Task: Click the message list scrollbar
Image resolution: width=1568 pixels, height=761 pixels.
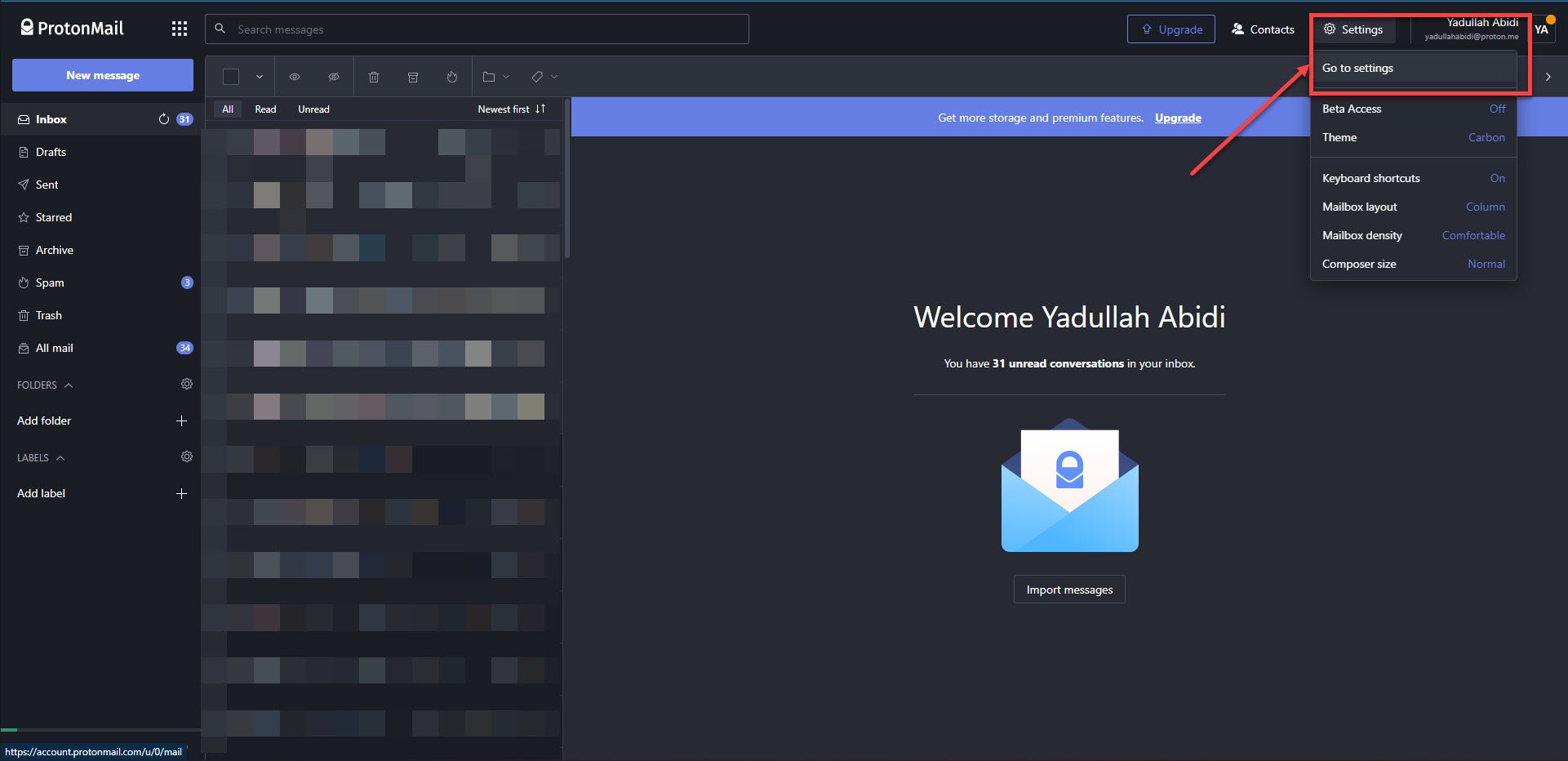Action: (566, 178)
